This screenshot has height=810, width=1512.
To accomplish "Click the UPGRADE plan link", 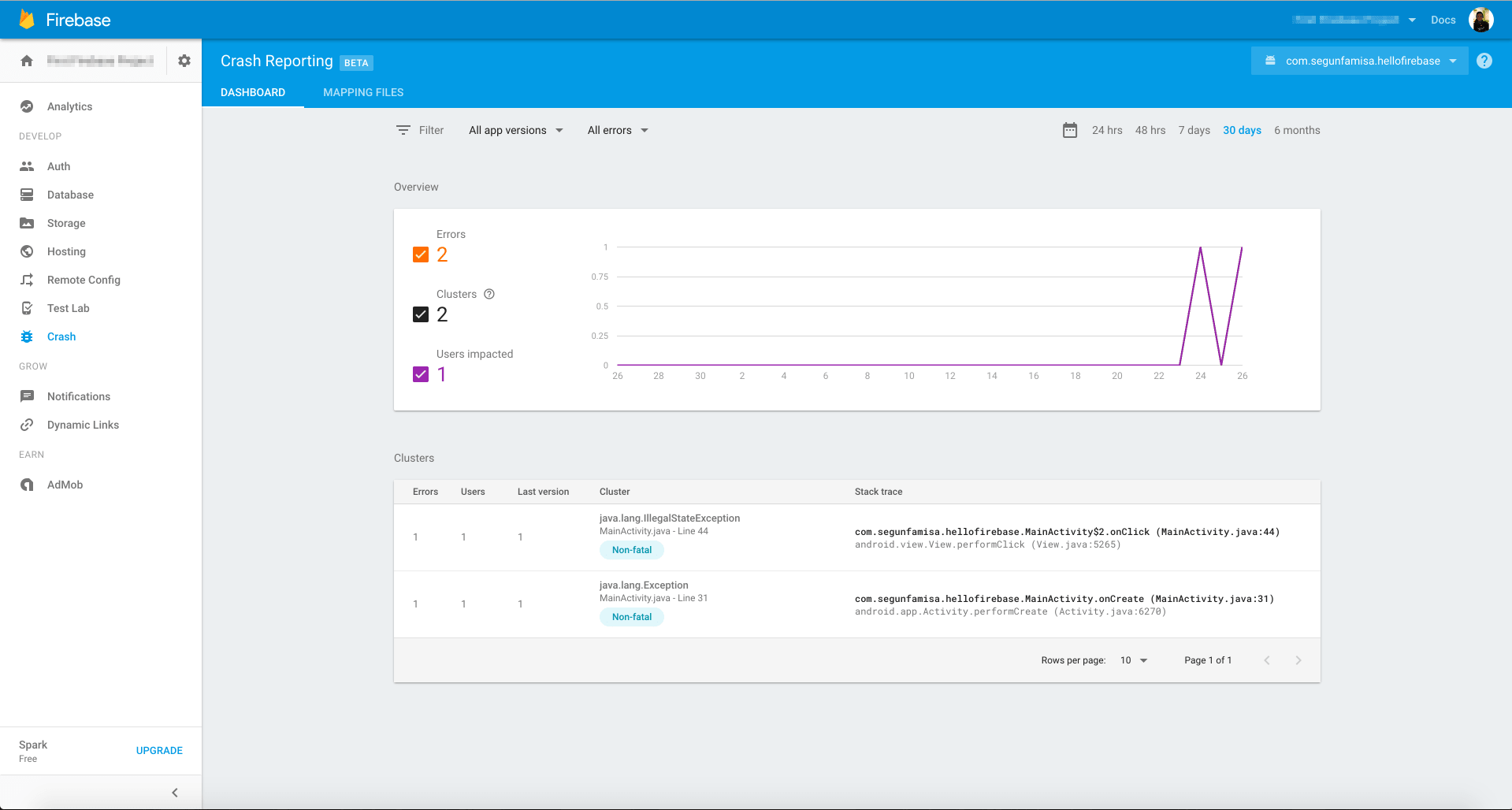I will tap(159, 751).
